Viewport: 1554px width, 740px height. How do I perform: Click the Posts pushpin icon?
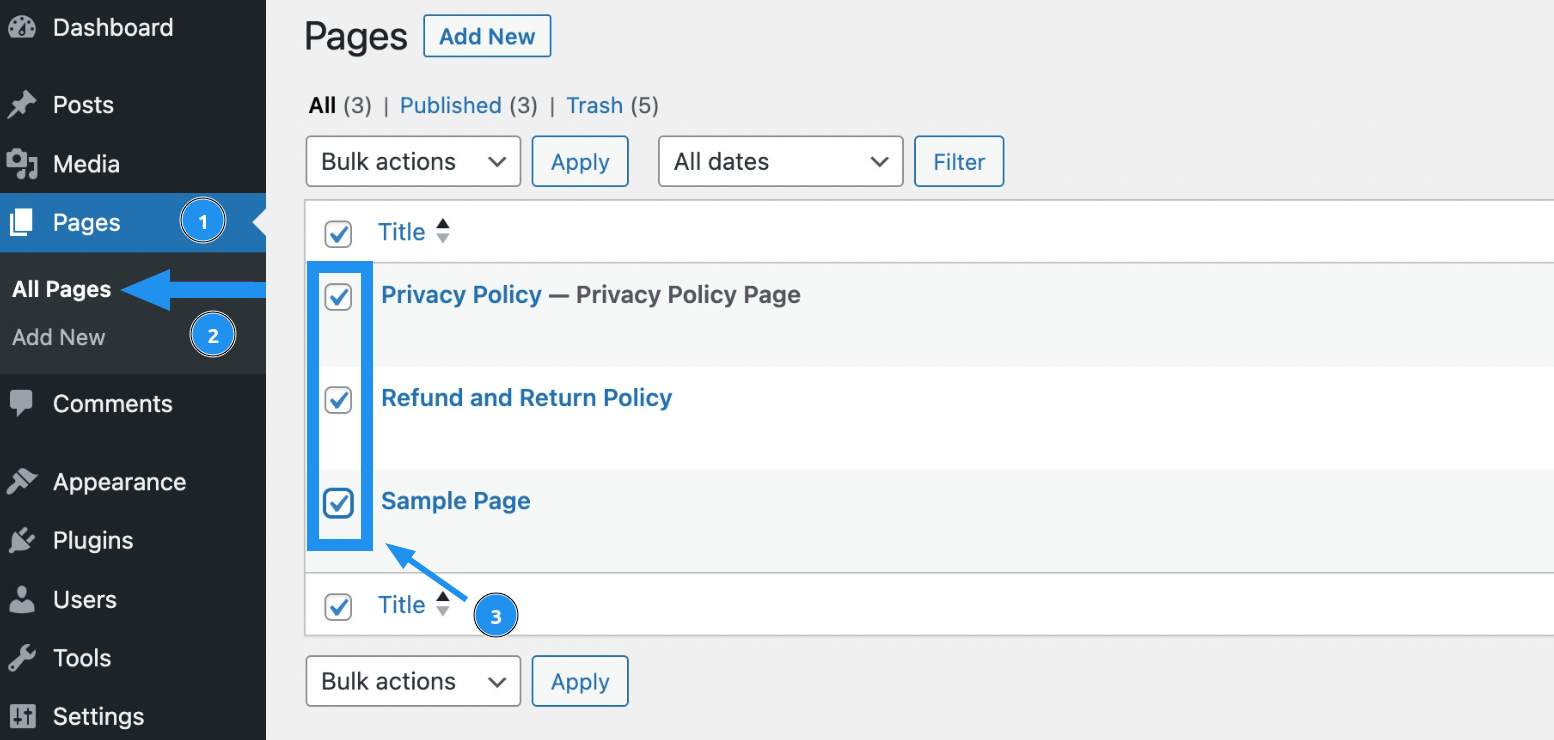click(21, 105)
